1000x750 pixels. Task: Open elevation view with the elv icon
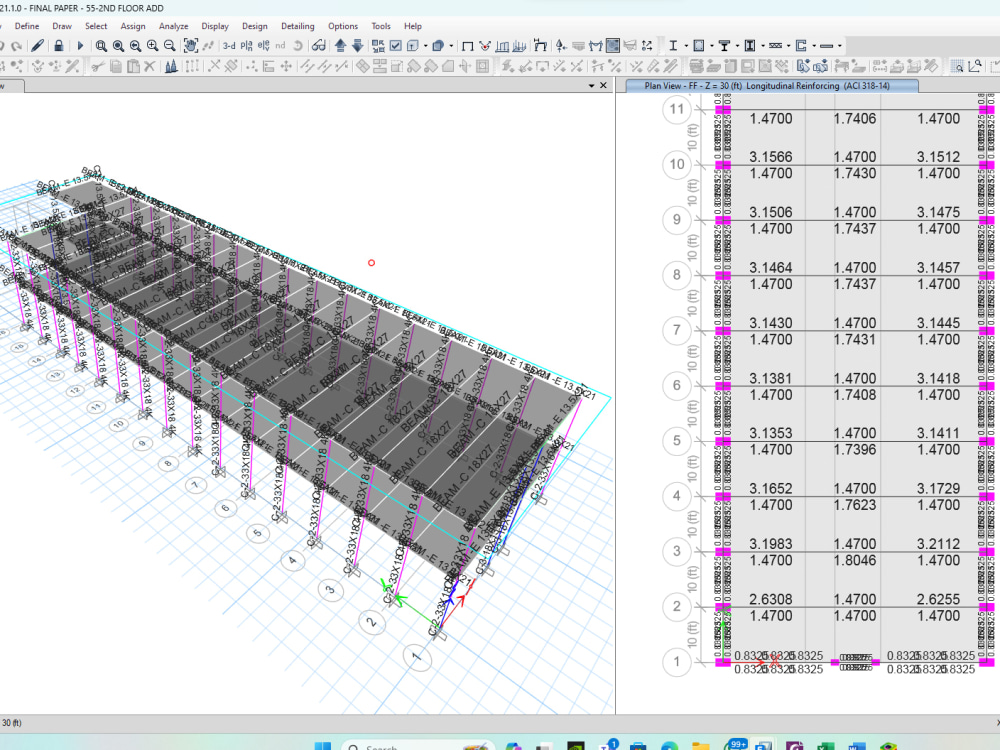click(x=264, y=45)
